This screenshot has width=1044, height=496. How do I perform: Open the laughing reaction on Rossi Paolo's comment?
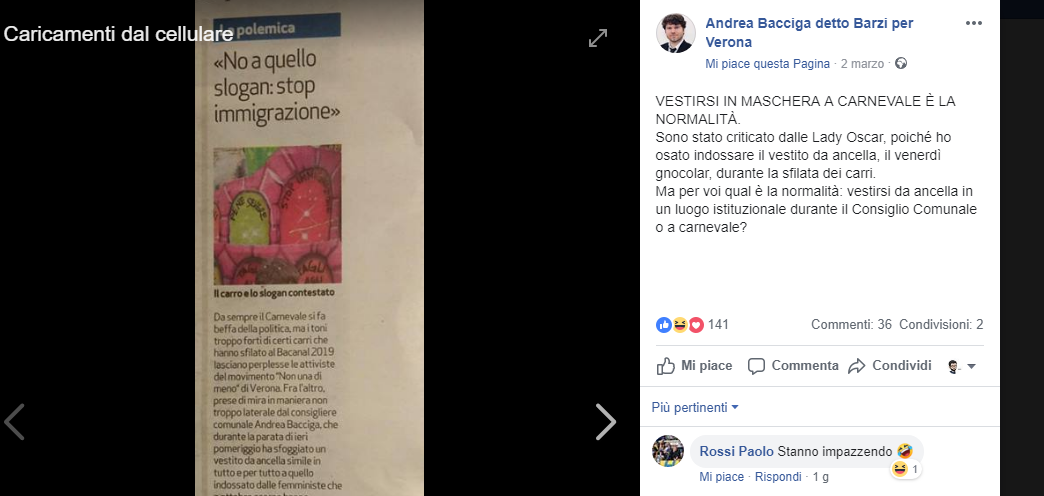(900, 469)
